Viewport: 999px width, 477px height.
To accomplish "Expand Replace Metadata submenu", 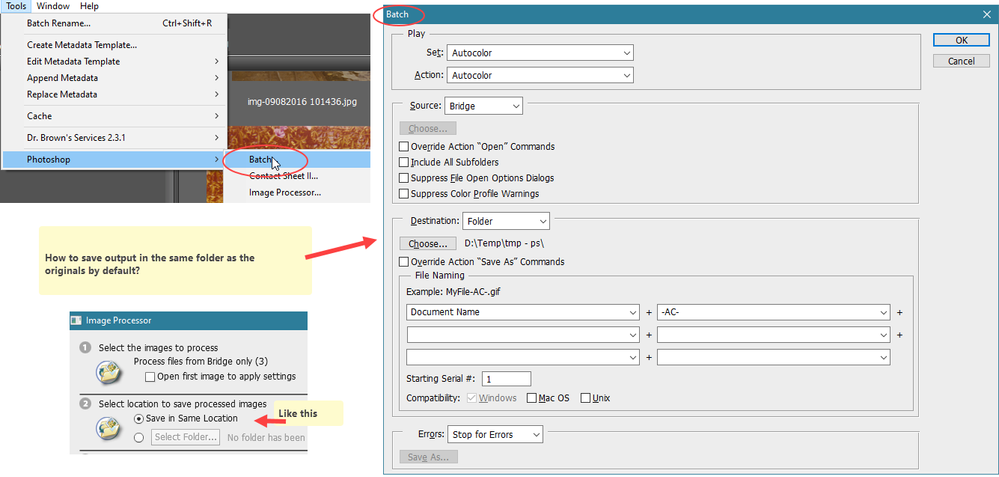I will 114,94.
